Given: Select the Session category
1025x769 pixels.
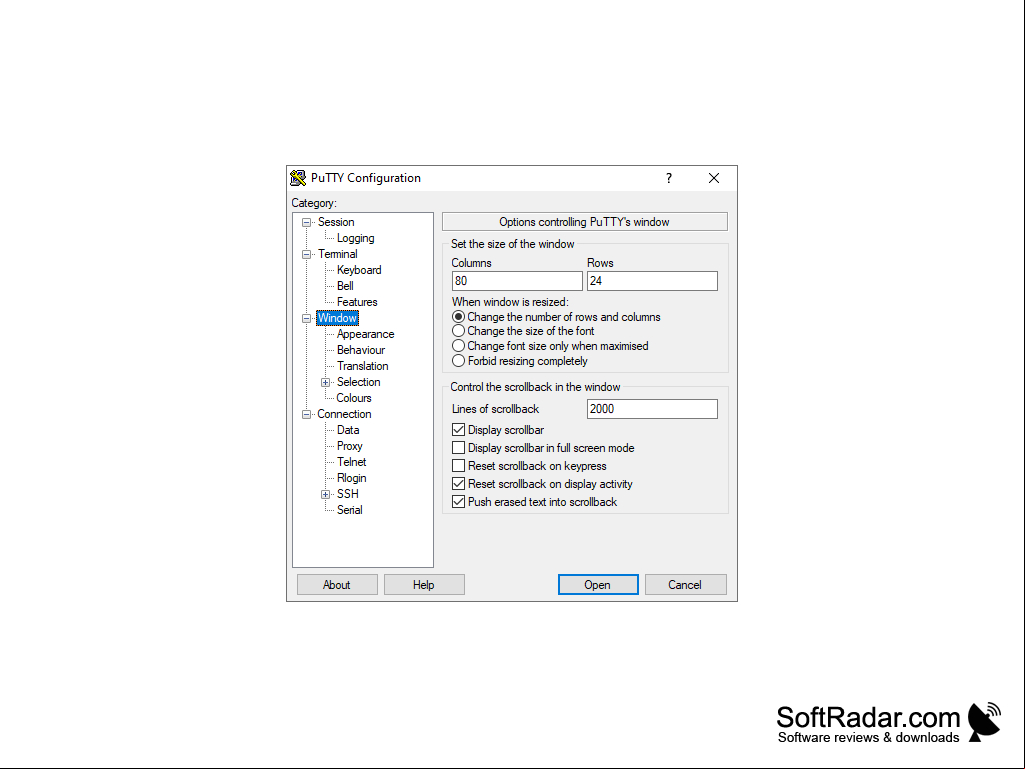Looking at the screenshot, I should tap(336, 222).
